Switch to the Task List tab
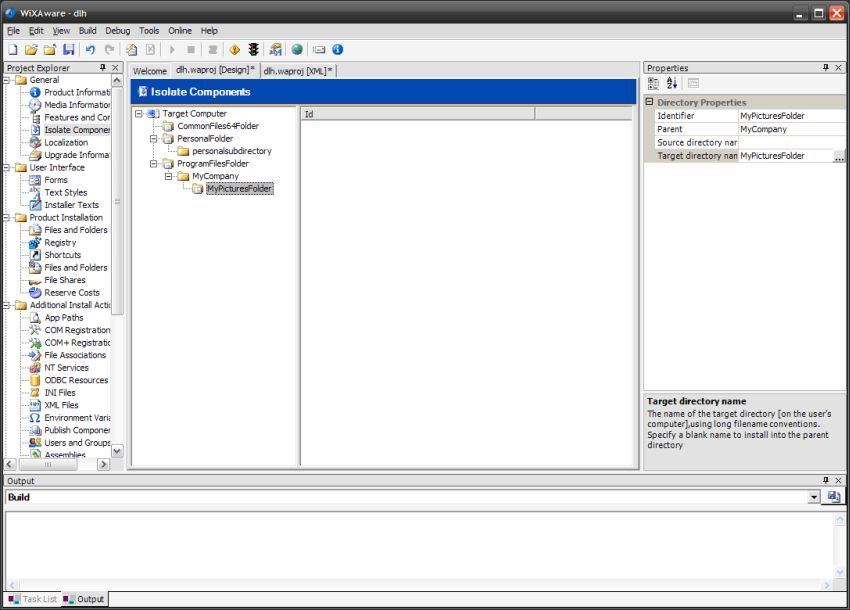The height and width of the screenshot is (610, 850). [x=33, y=599]
